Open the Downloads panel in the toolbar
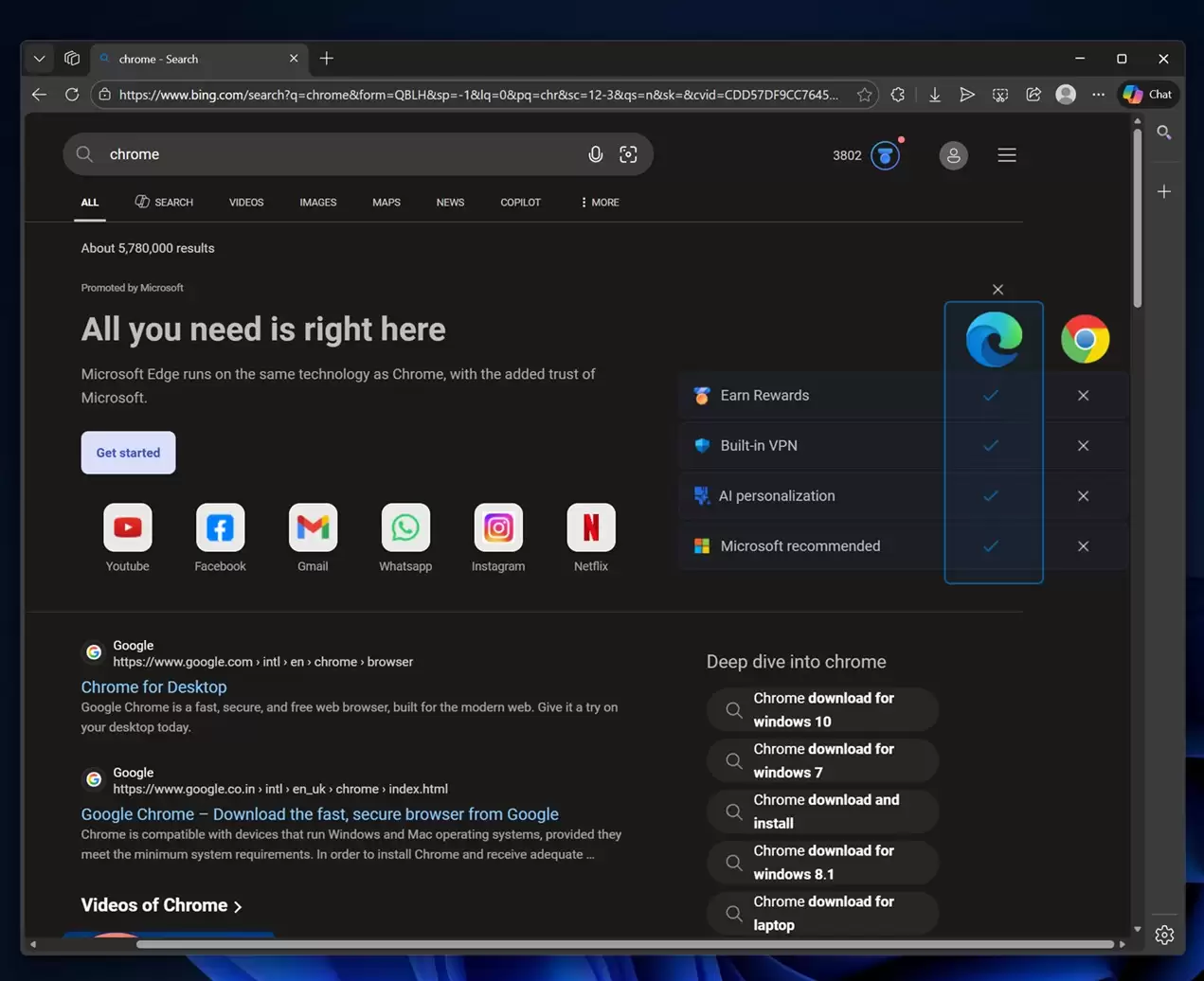1204x981 pixels. (x=934, y=94)
